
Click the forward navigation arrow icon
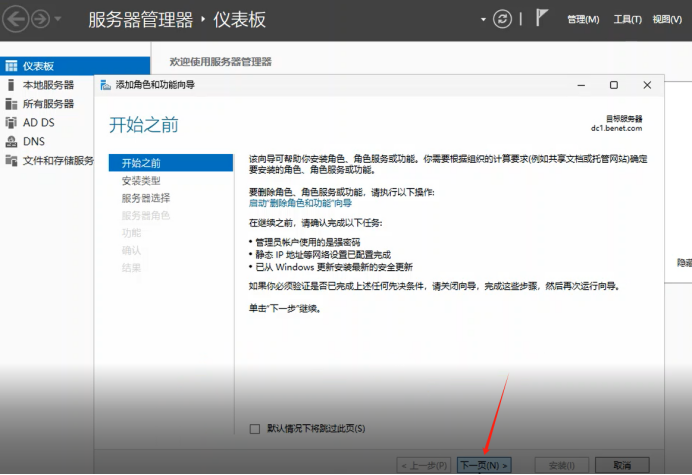[x=41, y=19]
